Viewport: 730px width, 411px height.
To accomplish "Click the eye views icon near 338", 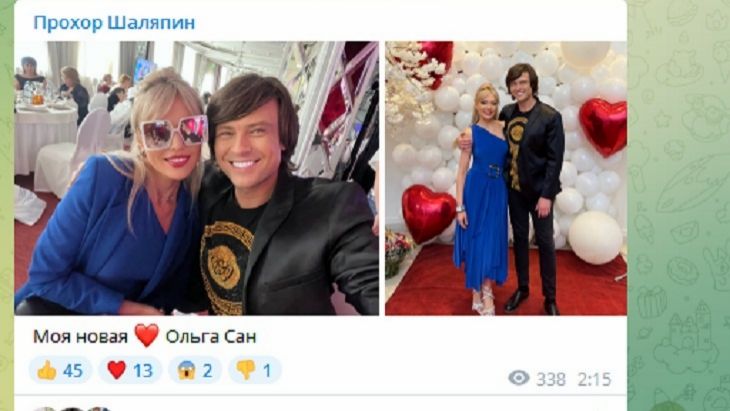I will (519, 378).
